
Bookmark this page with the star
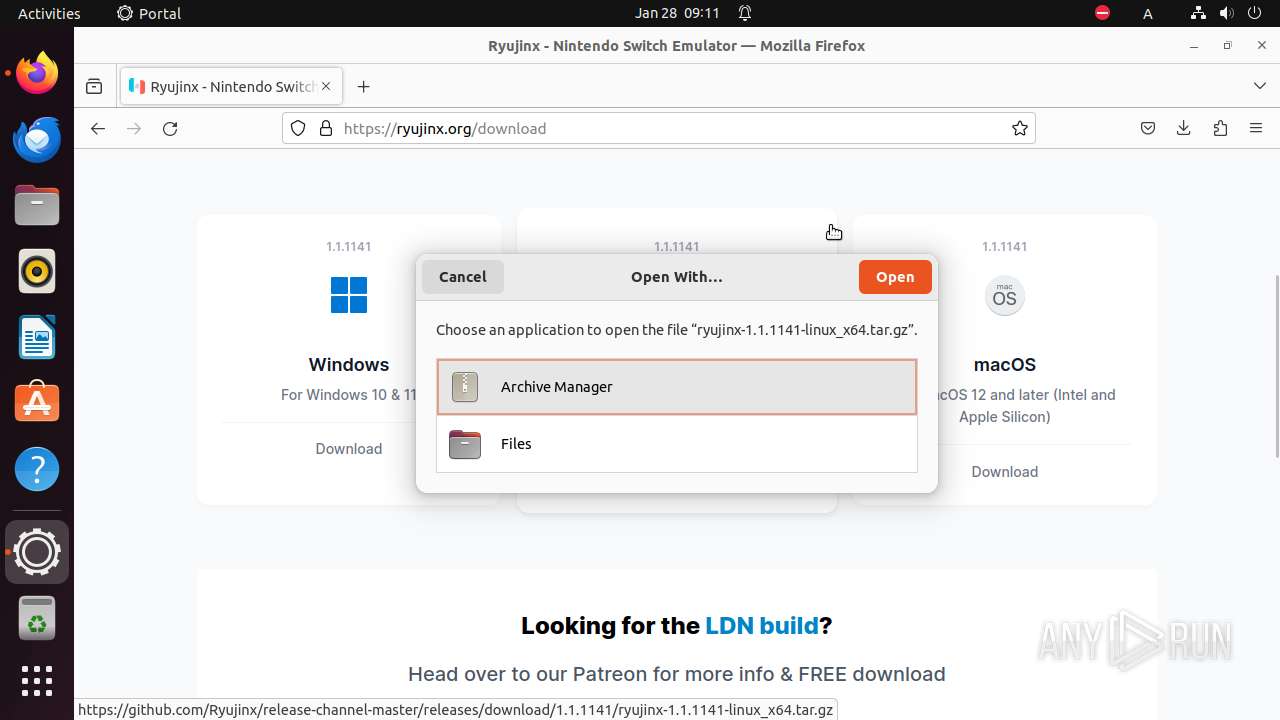1020,128
